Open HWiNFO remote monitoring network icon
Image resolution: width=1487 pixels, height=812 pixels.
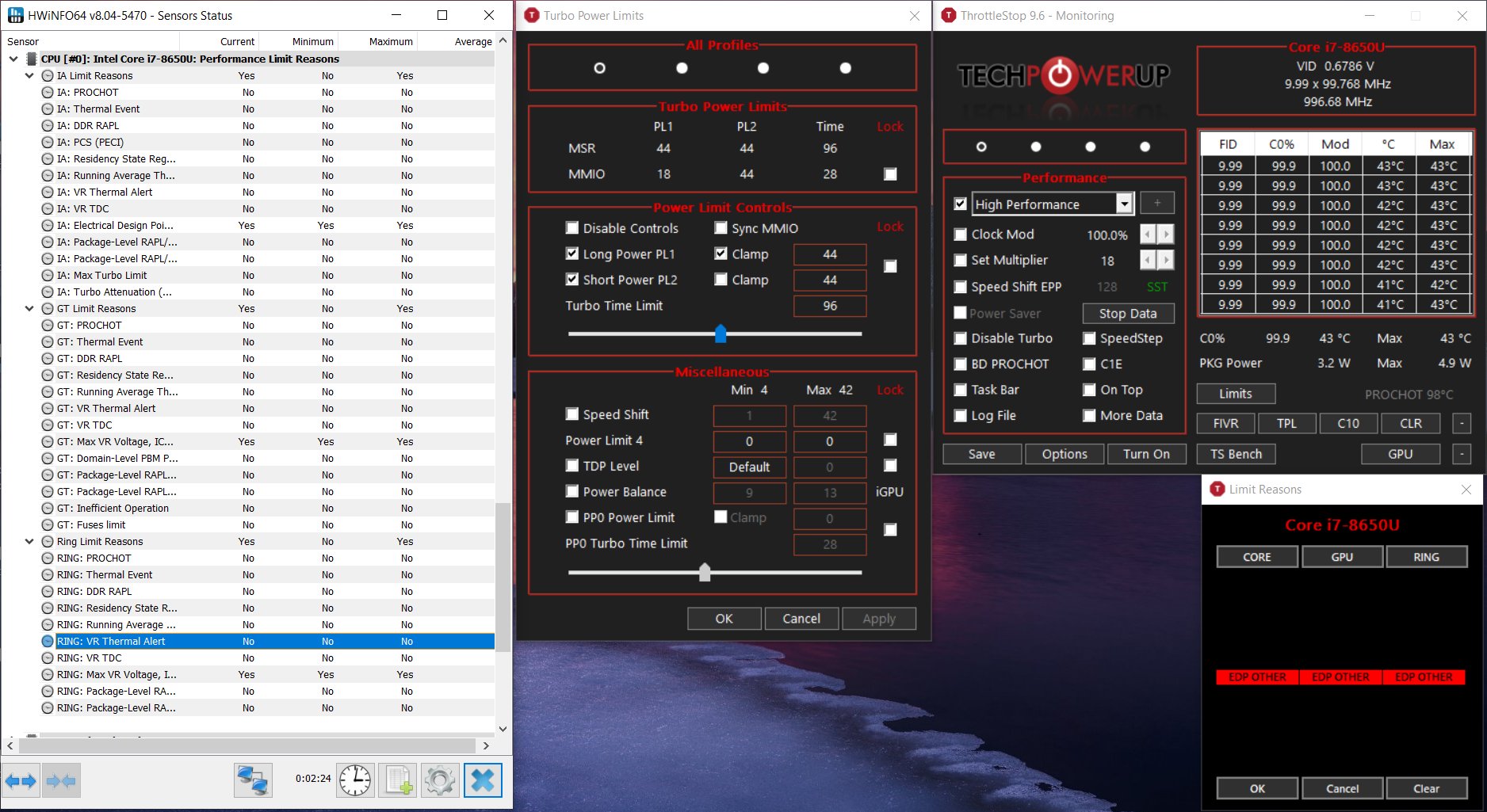point(253,781)
